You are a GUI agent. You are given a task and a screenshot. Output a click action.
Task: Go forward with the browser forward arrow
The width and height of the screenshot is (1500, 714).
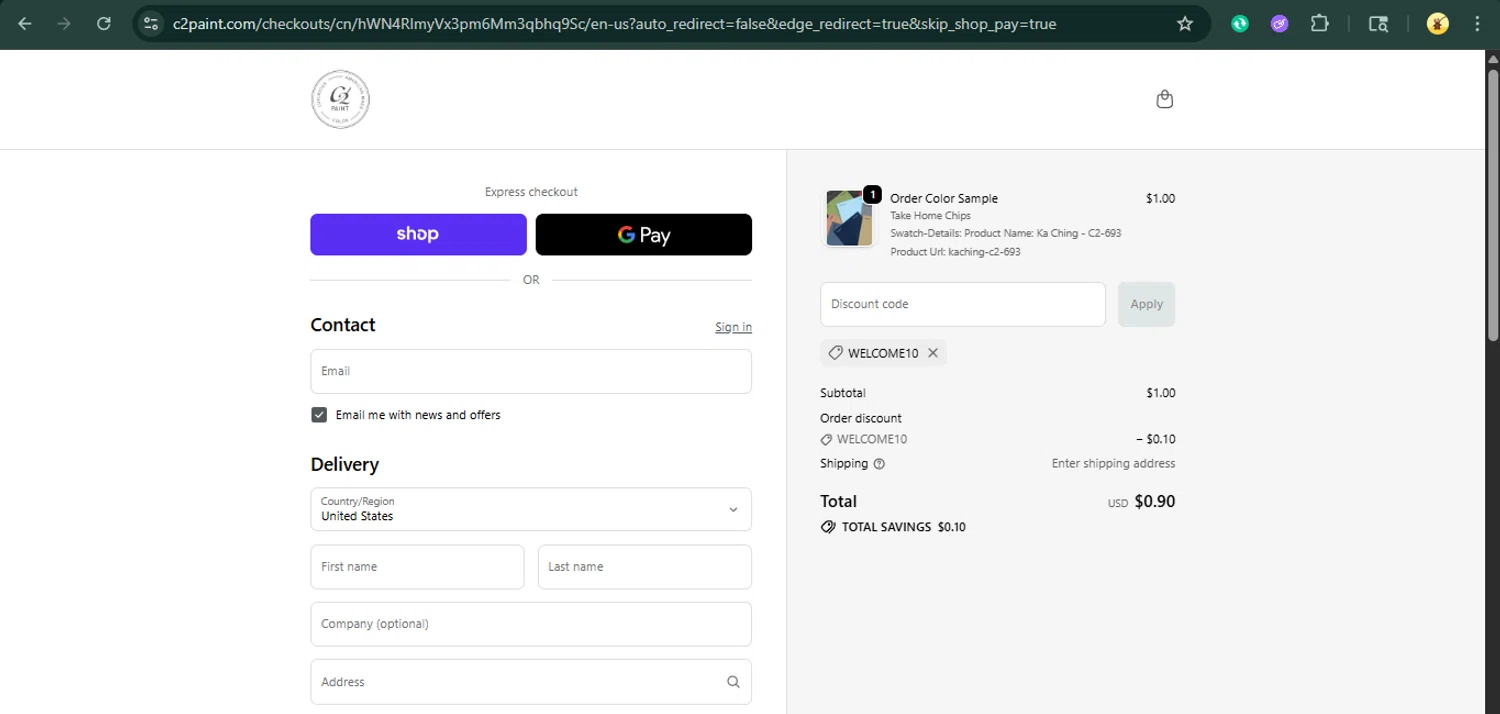click(64, 24)
